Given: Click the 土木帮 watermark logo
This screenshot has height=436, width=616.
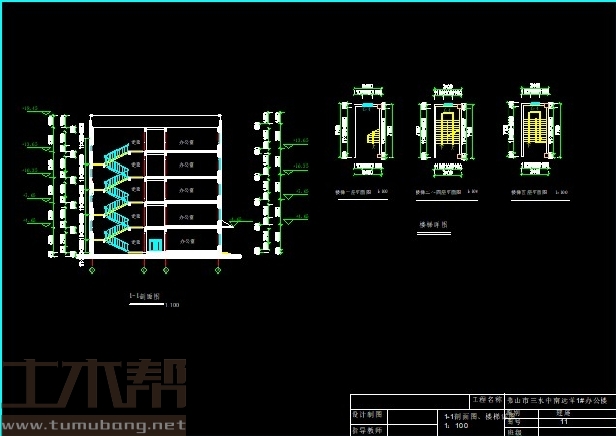Looking at the screenshot, I should [x=93, y=385].
